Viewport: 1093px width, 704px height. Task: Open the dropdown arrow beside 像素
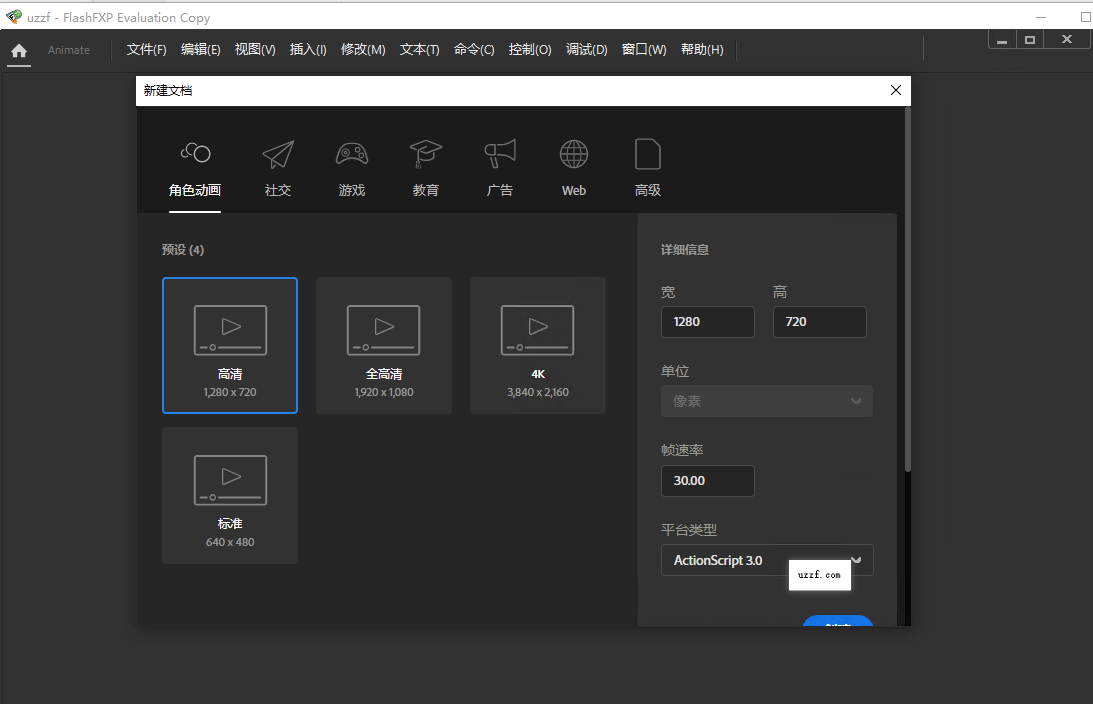coord(856,401)
